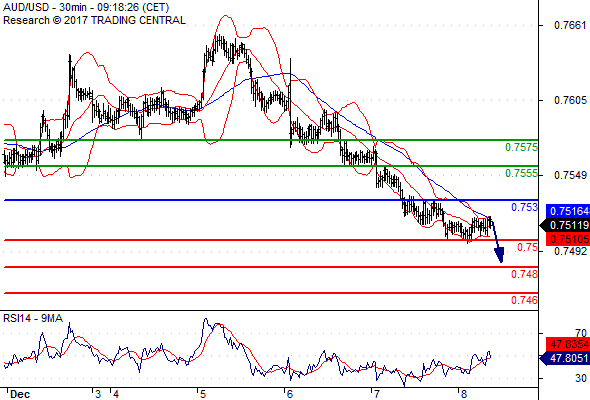Select the 0.748 red support label
Viewport: 590px width, 400px height.
(524, 274)
